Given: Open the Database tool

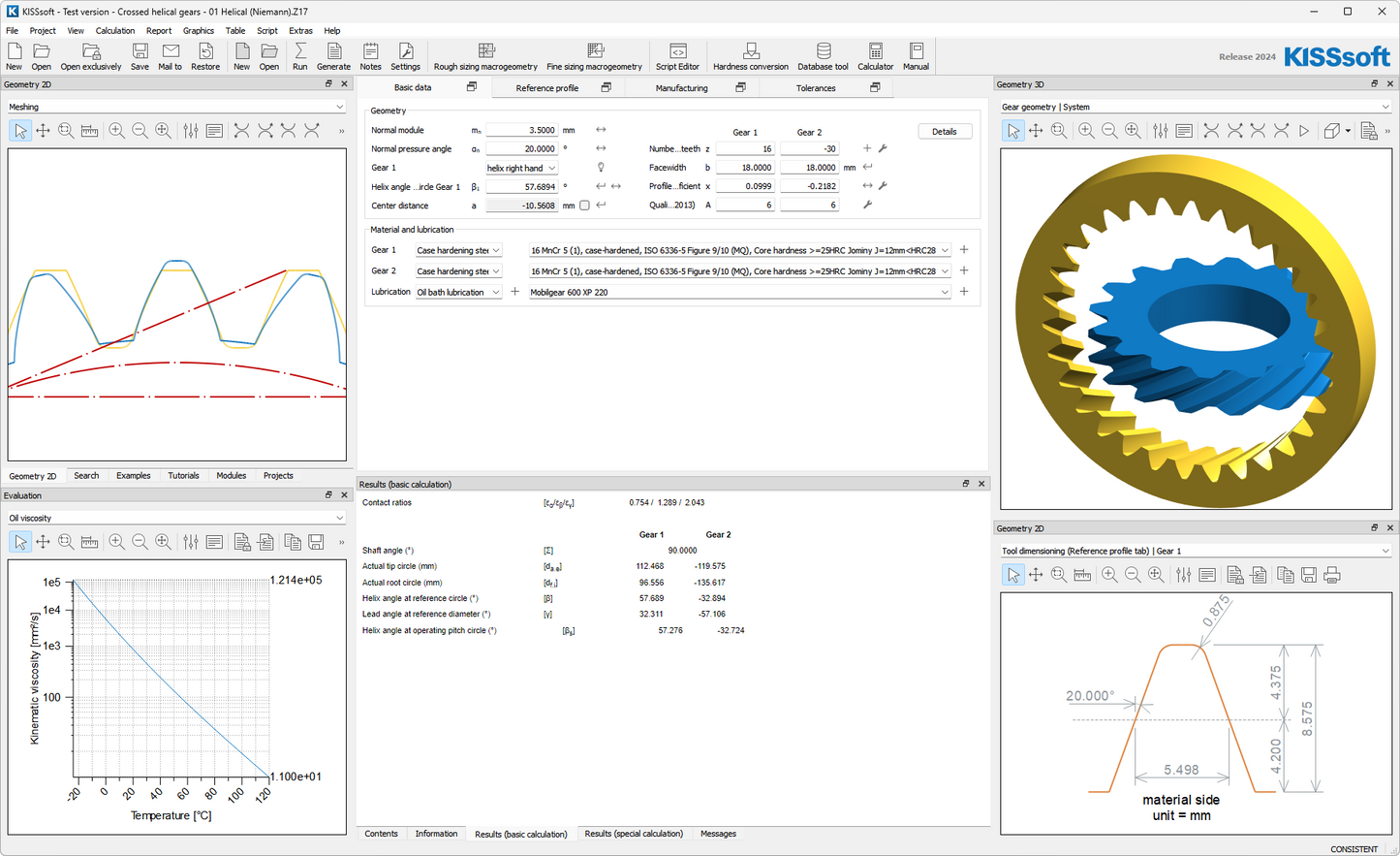Looking at the screenshot, I should 823,56.
